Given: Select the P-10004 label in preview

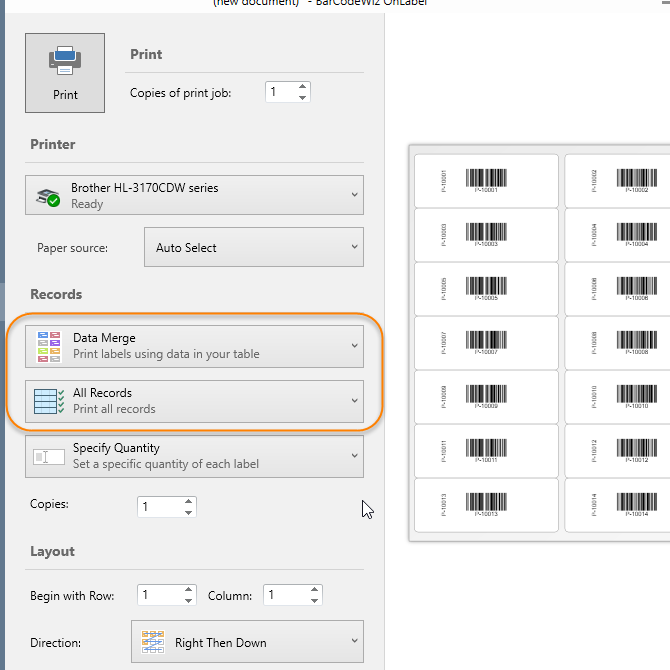Looking at the screenshot, I should click(618, 235).
